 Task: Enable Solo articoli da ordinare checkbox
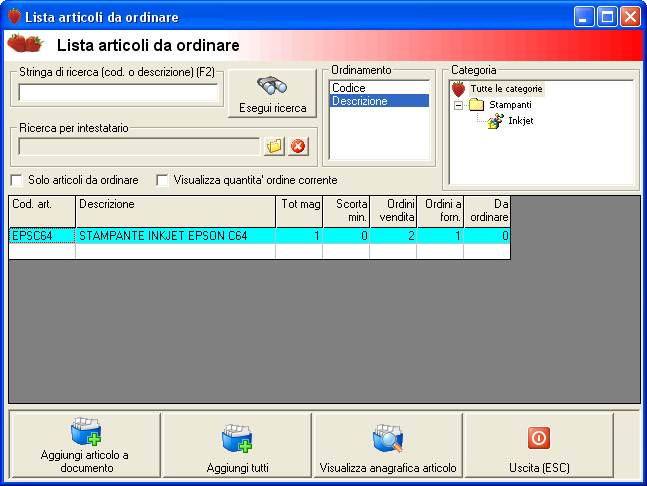17,180
